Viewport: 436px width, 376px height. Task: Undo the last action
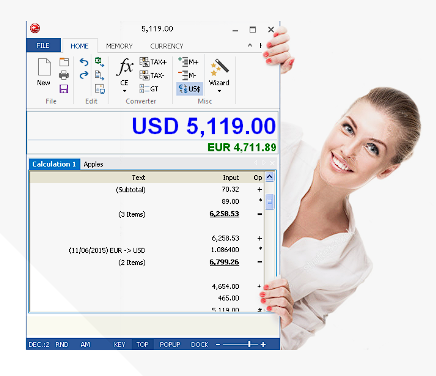(84, 62)
